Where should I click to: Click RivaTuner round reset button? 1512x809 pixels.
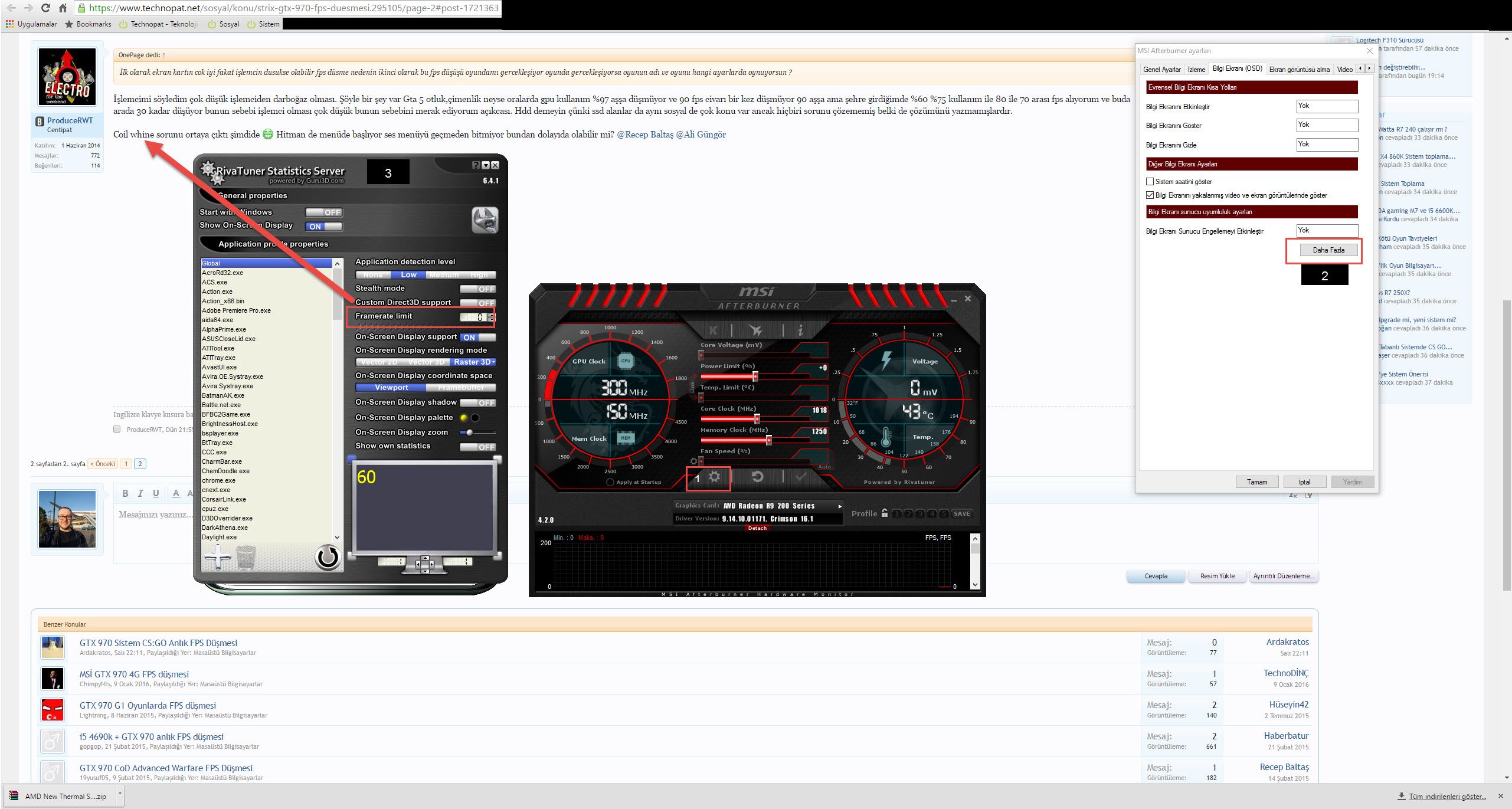(x=327, y=557)
